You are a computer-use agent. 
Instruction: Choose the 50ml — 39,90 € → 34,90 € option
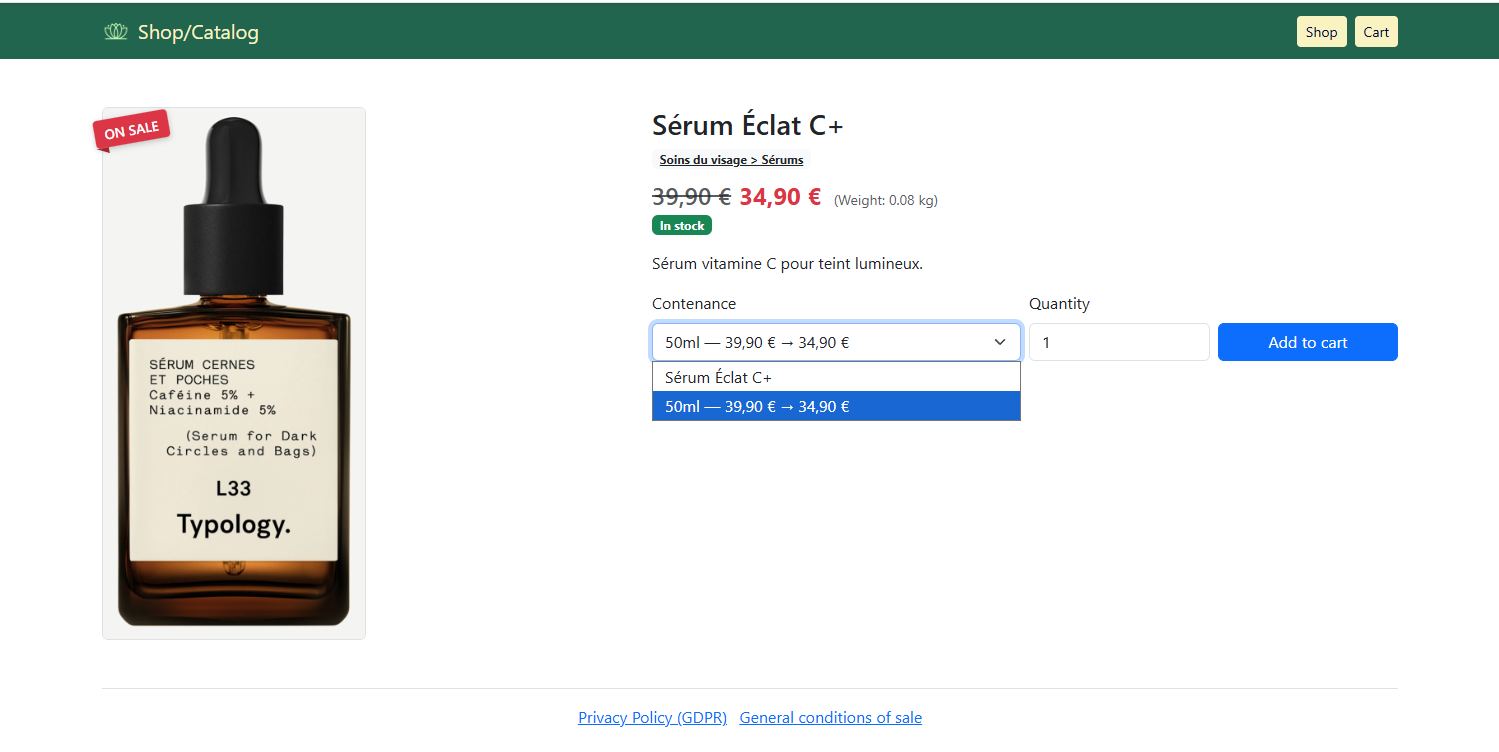[x=836, y=406]
